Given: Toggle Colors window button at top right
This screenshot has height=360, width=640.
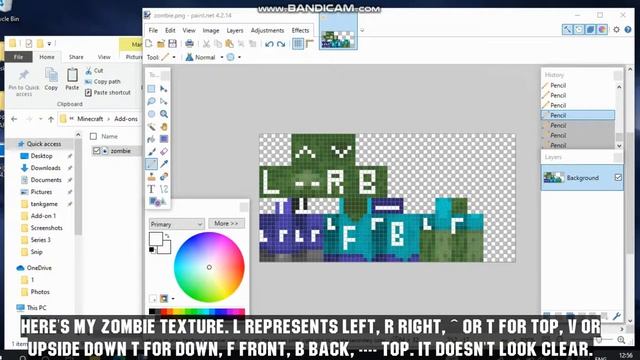Looking at the screenshot, I should (x=602, y=29).
